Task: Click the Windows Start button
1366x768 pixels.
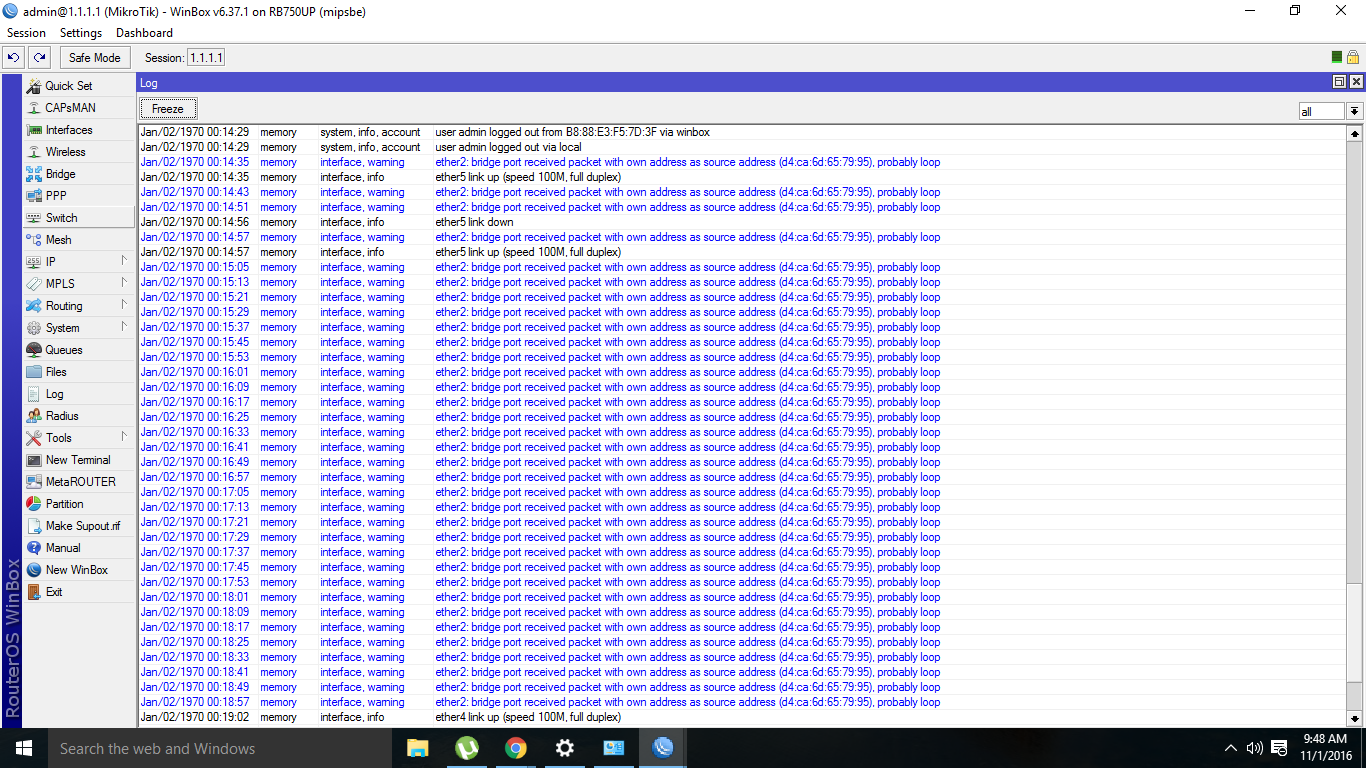Action: click(24, 748)
